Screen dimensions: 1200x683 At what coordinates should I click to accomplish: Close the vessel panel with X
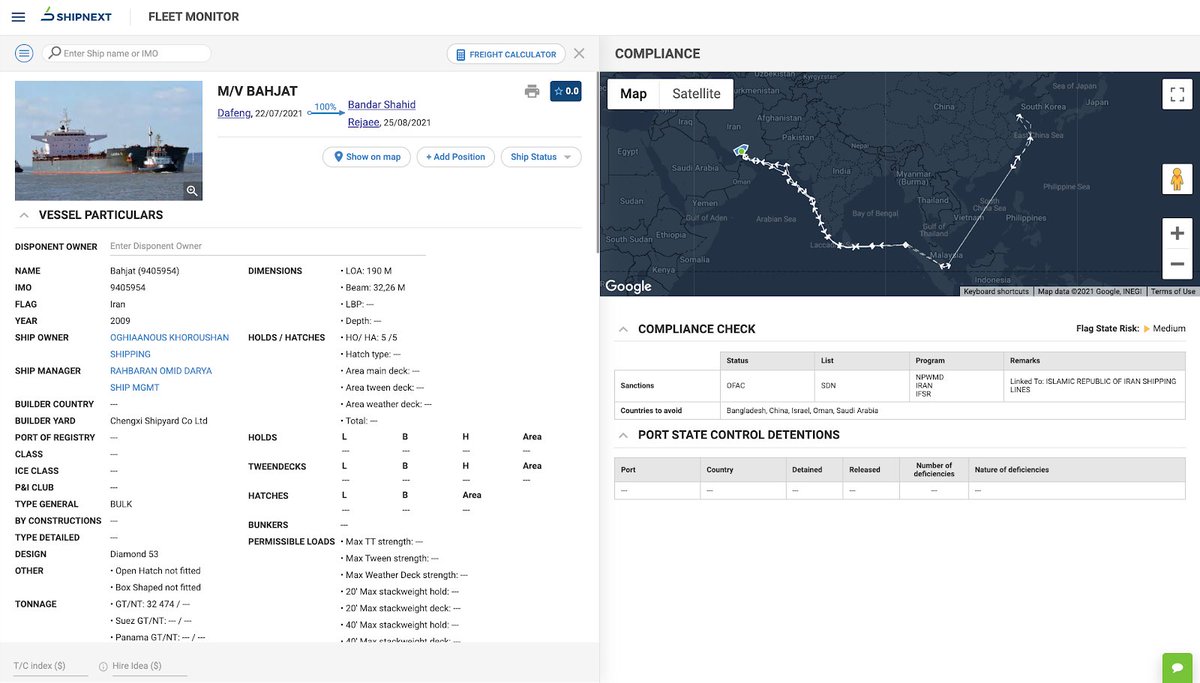coord(579,53)
